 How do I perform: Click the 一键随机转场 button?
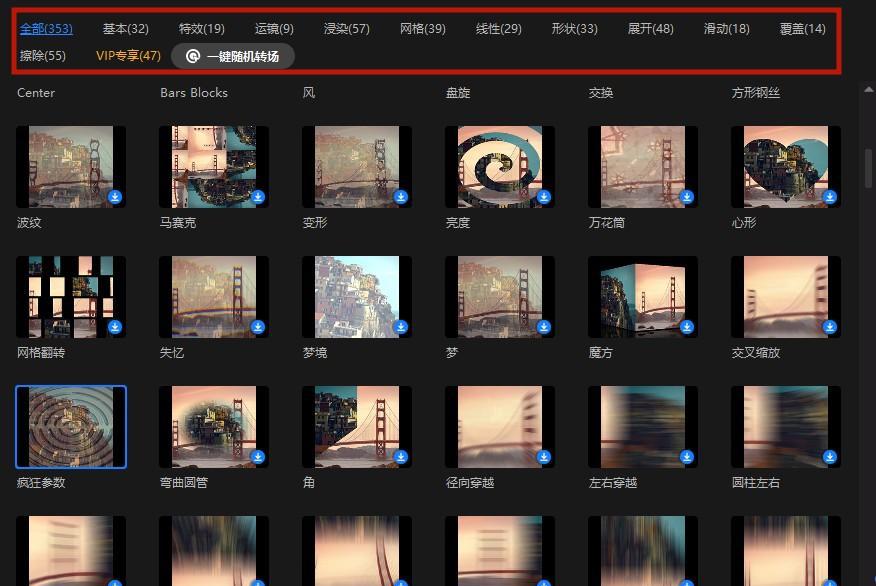click(x=233, y=56)
